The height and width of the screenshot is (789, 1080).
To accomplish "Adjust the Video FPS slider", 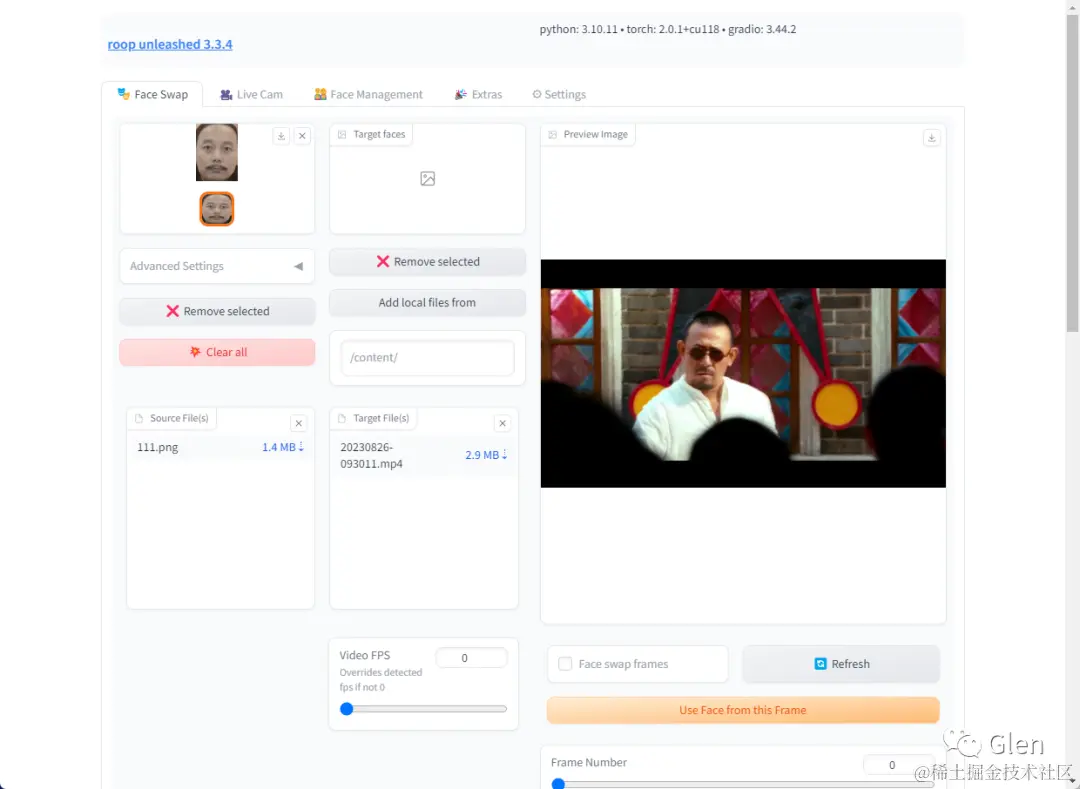I will [x=424, y=708].
